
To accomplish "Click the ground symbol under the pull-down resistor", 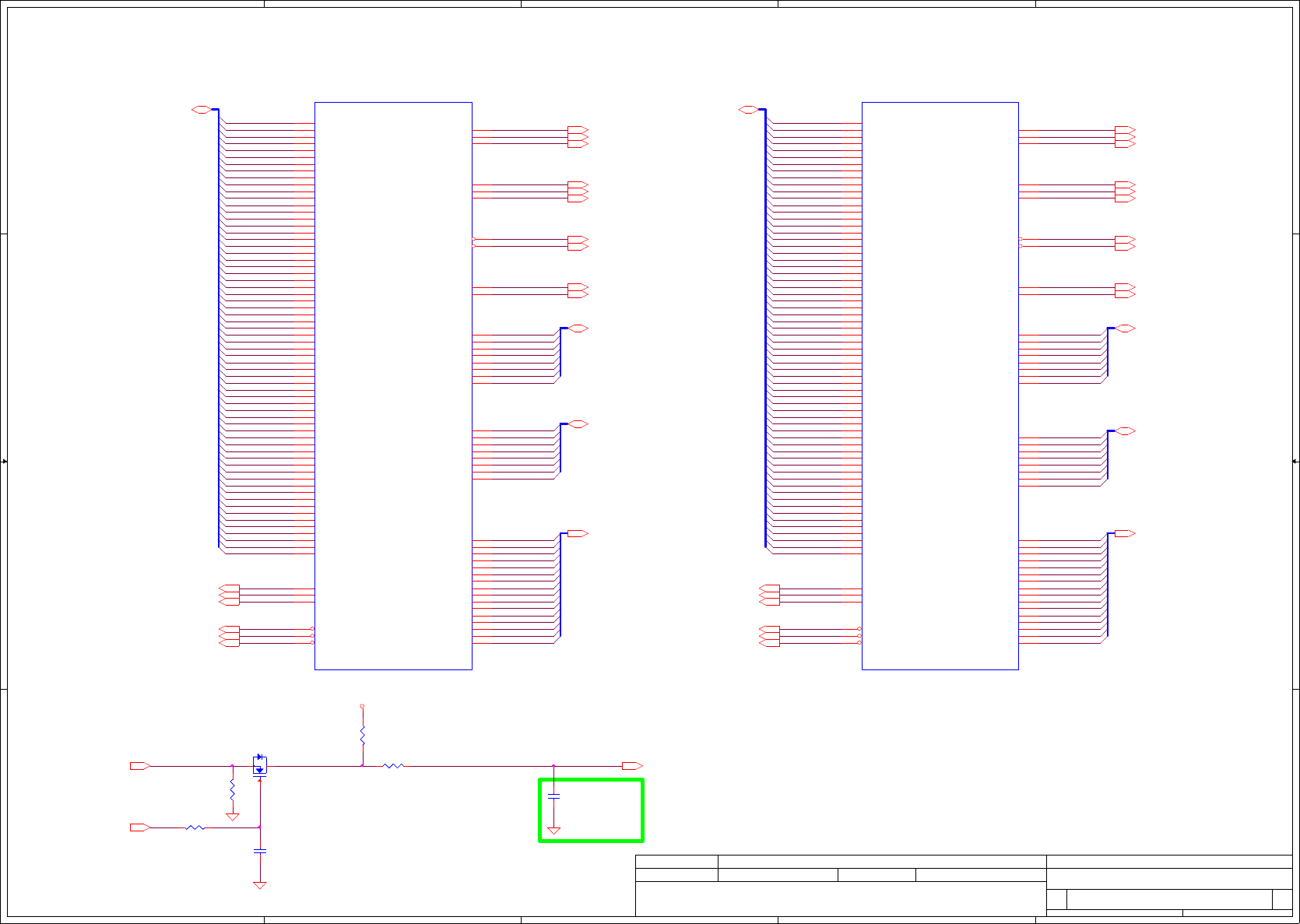I will (x=232, y=817).
